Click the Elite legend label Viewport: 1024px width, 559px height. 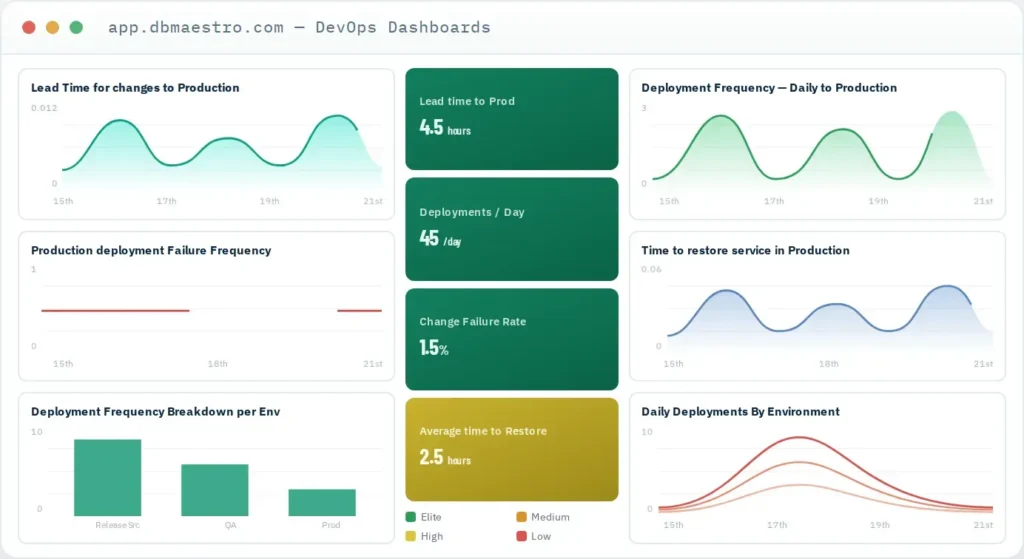(431, 517)
